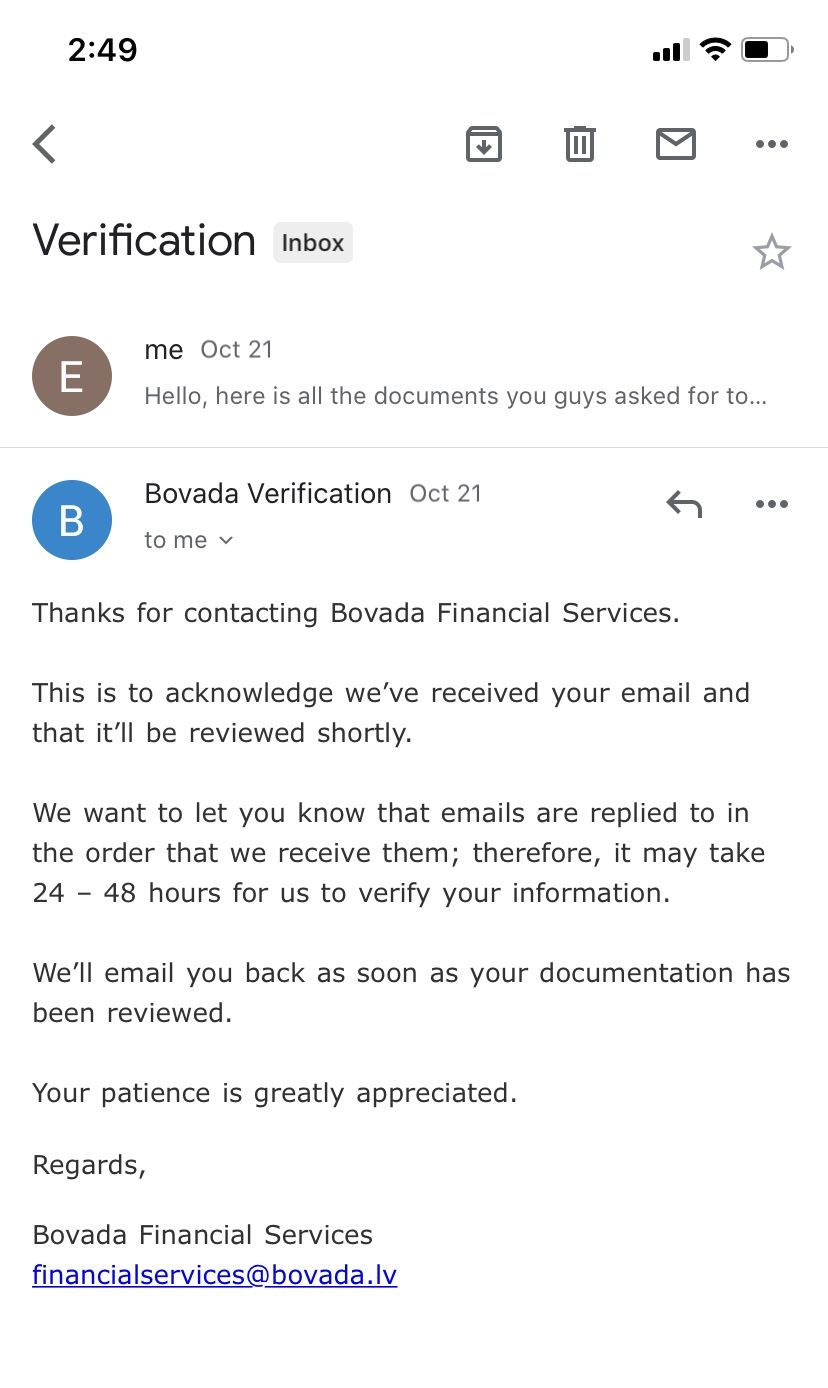This screenshot has height=1388, width=828.
Task: Archive this Verification email
Action: [484, 144]
